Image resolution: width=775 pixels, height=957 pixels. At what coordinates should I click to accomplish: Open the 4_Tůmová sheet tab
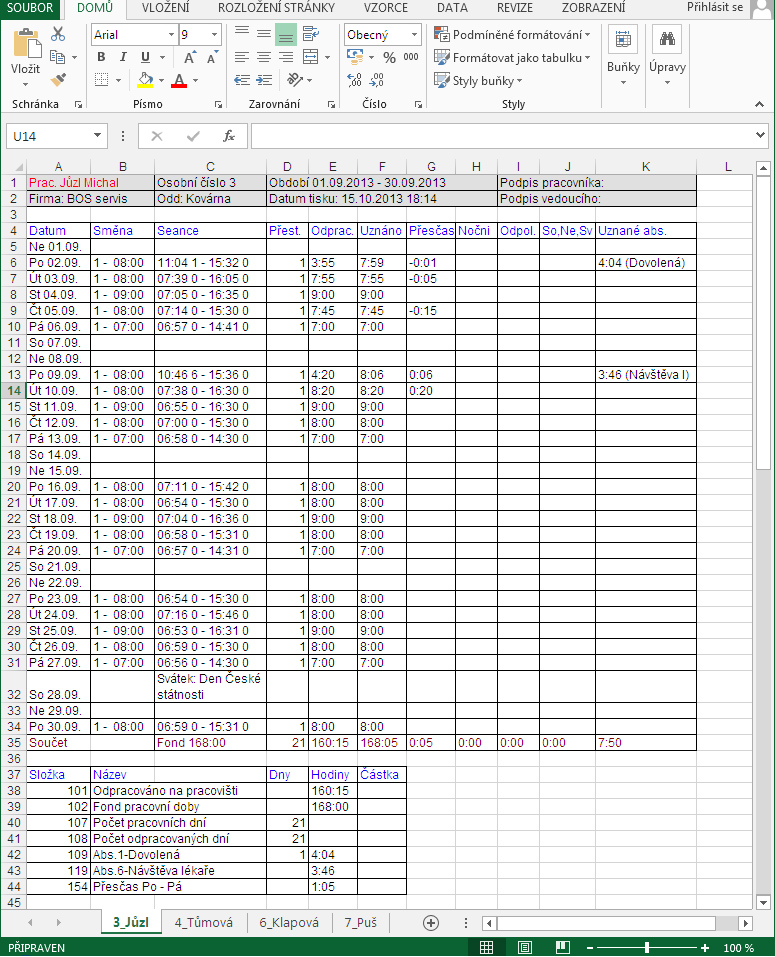(204, 922)
